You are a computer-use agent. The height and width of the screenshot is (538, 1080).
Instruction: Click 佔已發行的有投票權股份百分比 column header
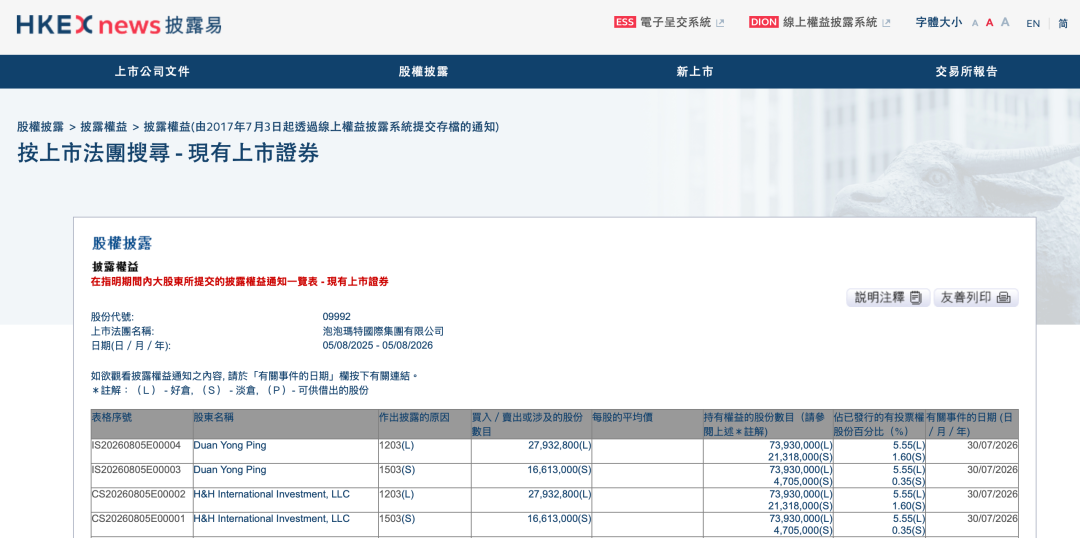point(879,424)
